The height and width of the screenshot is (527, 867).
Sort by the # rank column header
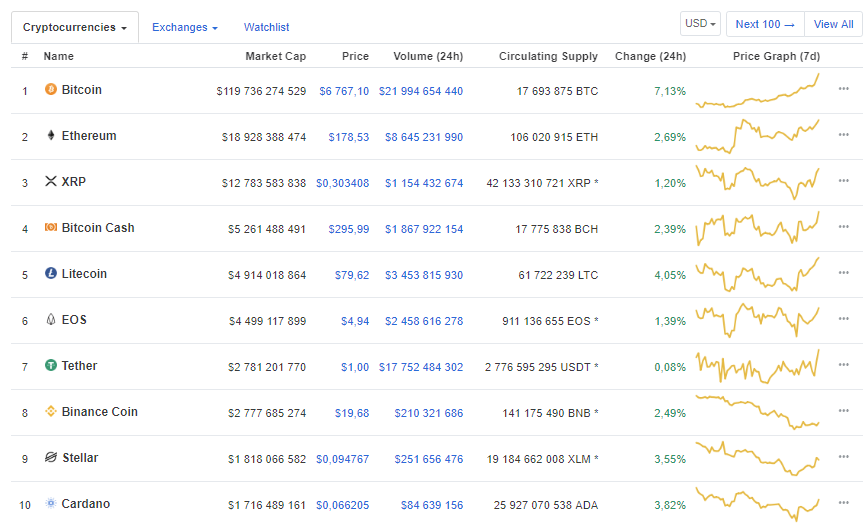tap(25, 56)
